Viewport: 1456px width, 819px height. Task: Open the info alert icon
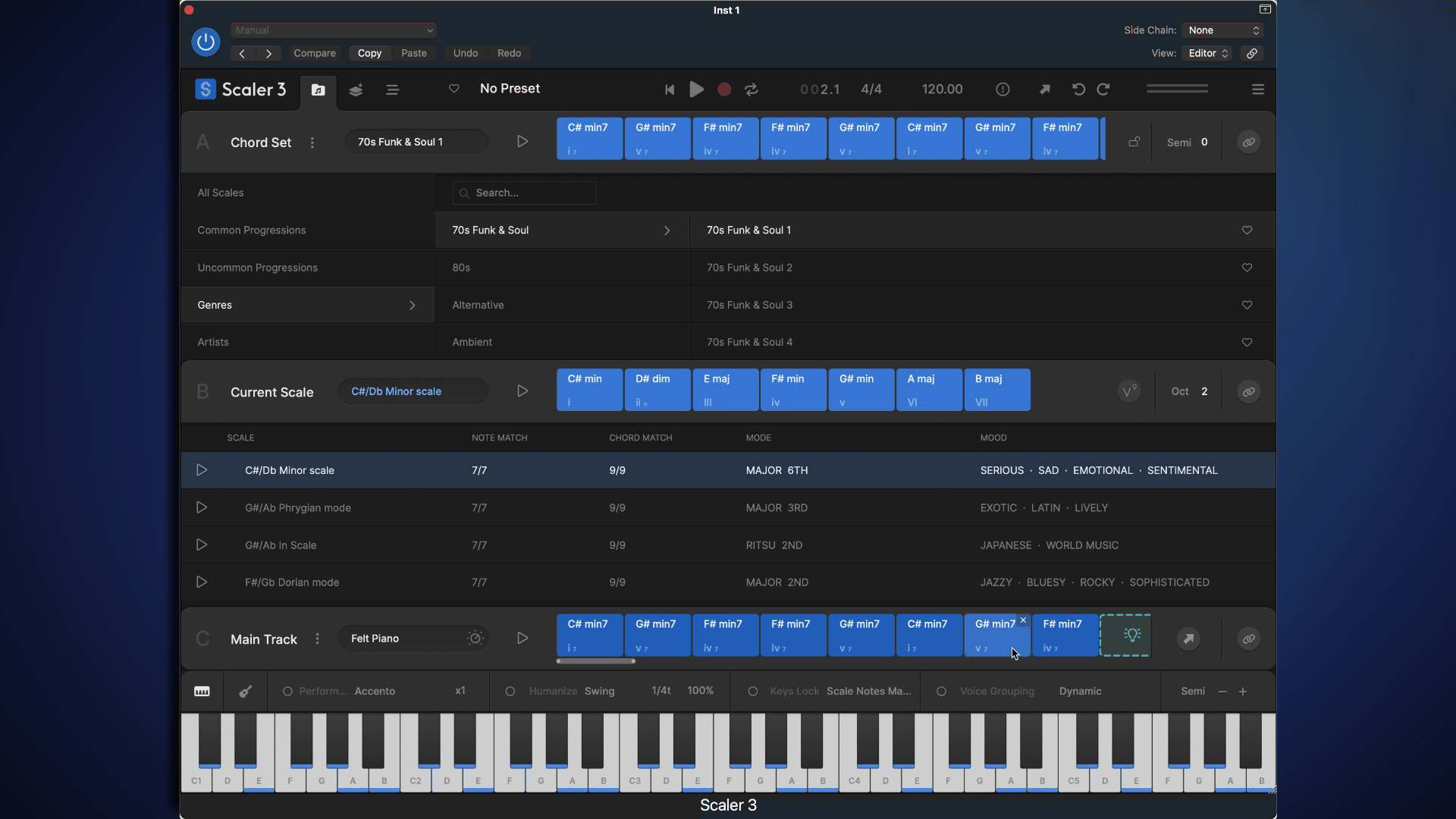[x=1003, y=89]
